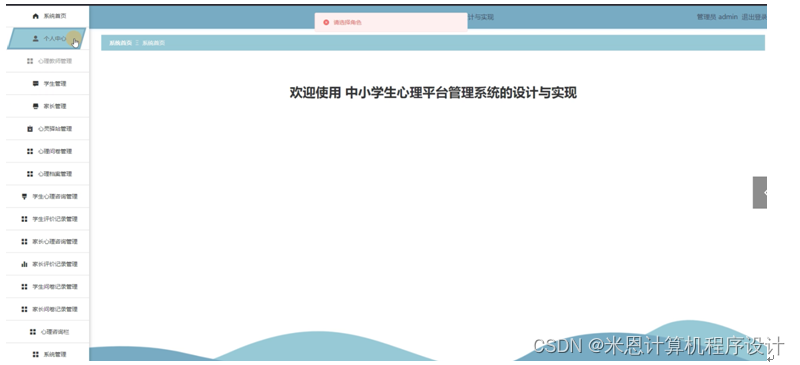Screen dimensions: 800x365
Task: Click the 欢迎使用 welcome heading
Action: tap(433, 93)
